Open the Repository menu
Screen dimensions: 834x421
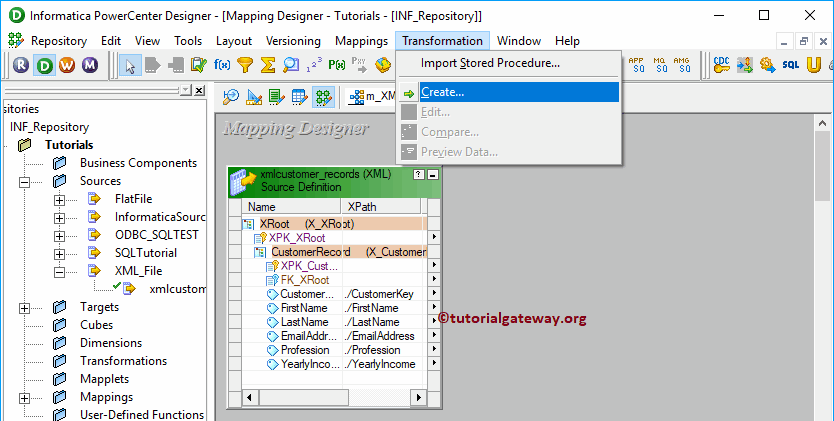(59, 41)
